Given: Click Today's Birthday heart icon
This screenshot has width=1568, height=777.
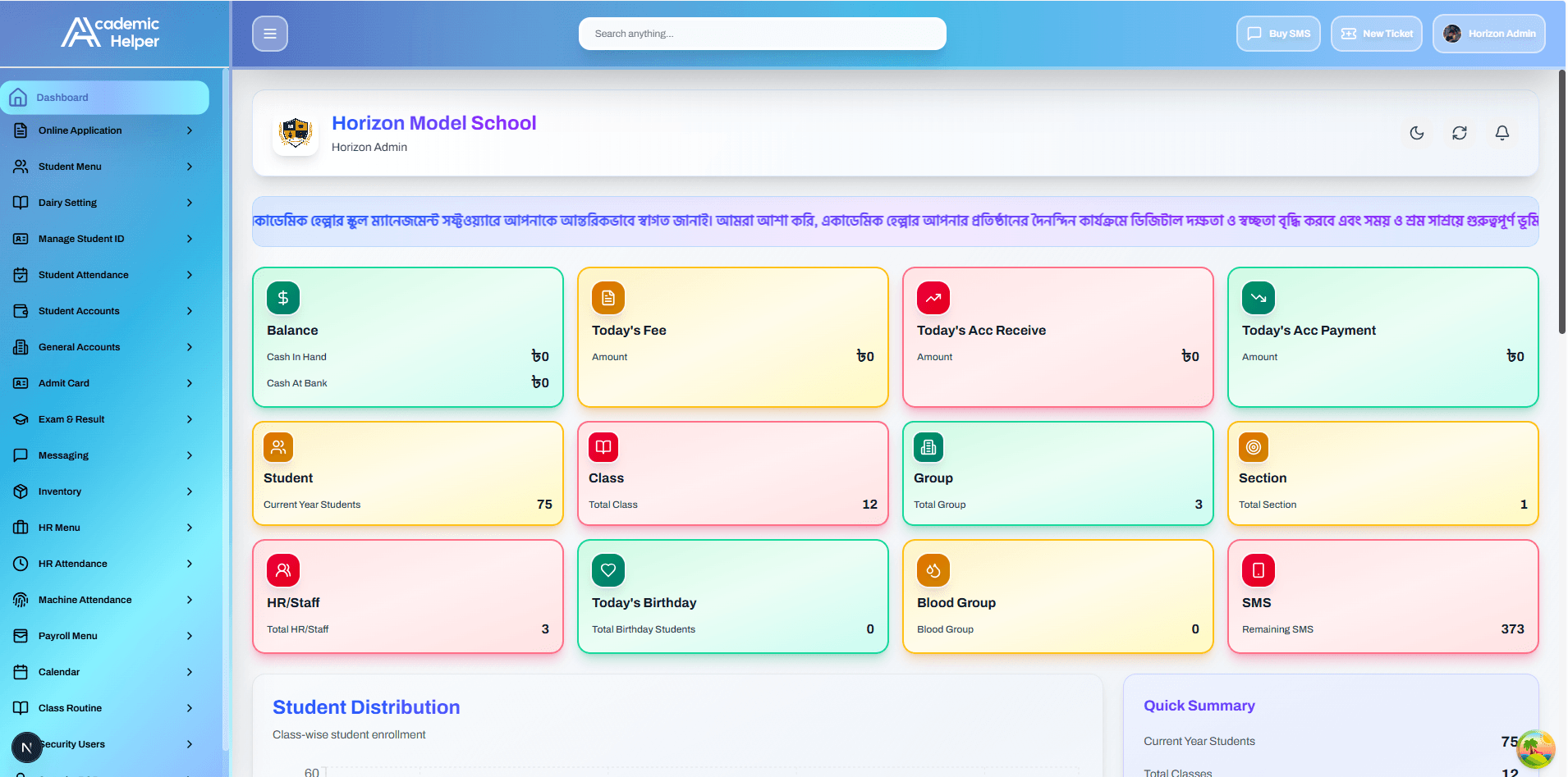Looking at the screenshot, I should (x=608, y=570).
